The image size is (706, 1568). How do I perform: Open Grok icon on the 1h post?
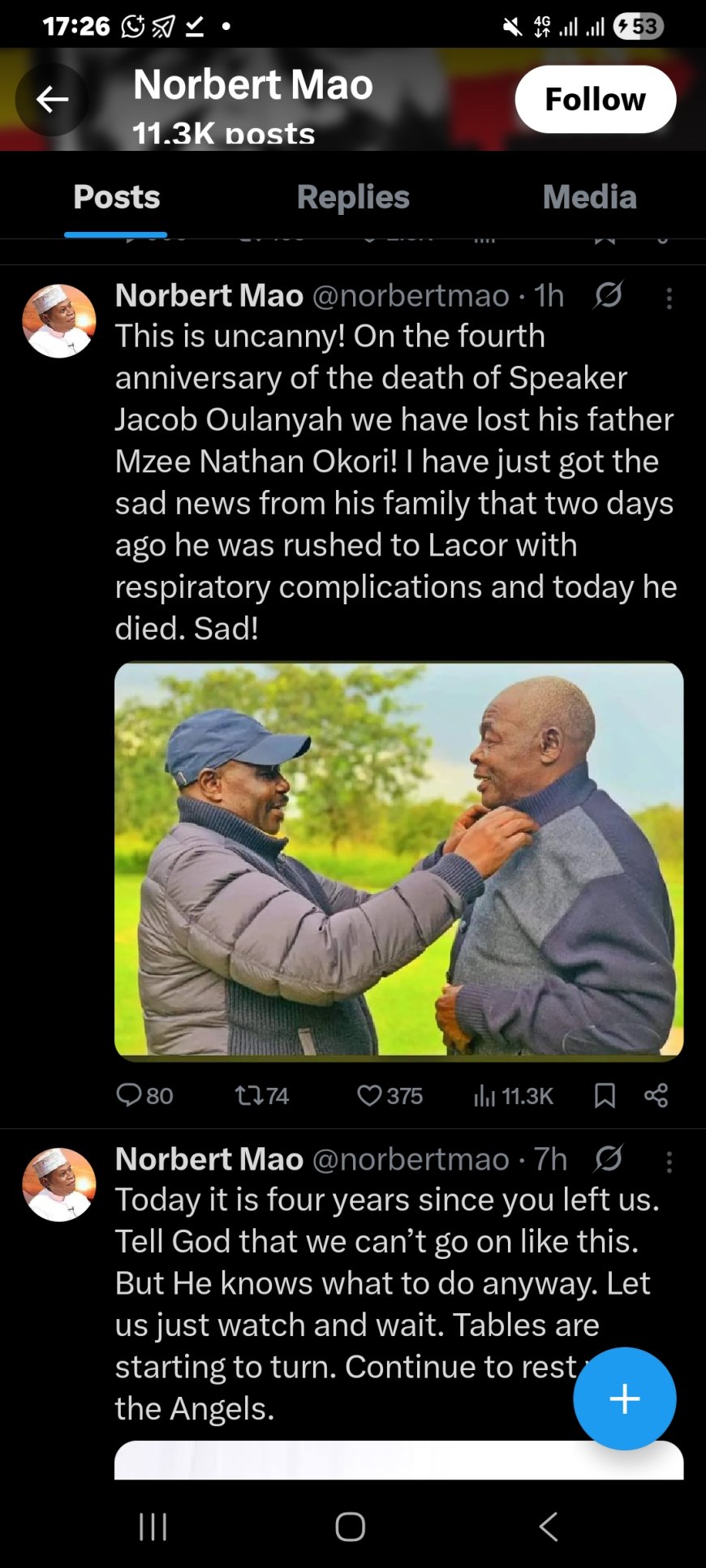click(x=608, y=295)
